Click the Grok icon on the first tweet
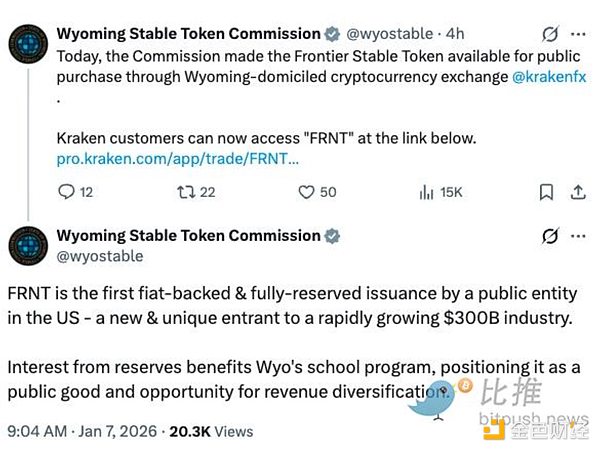This screenshot has width=600, height=451. 548,34
